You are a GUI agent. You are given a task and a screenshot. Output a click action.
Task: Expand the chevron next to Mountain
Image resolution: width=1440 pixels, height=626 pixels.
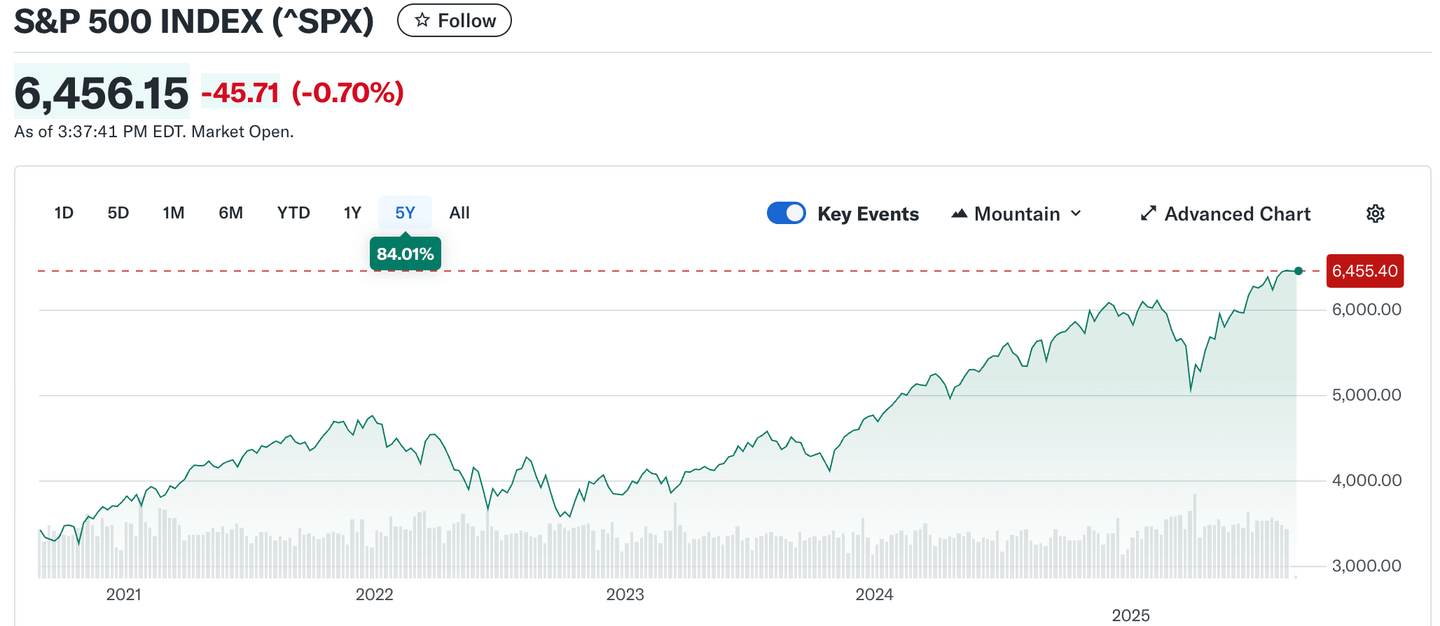[1076, 213]
